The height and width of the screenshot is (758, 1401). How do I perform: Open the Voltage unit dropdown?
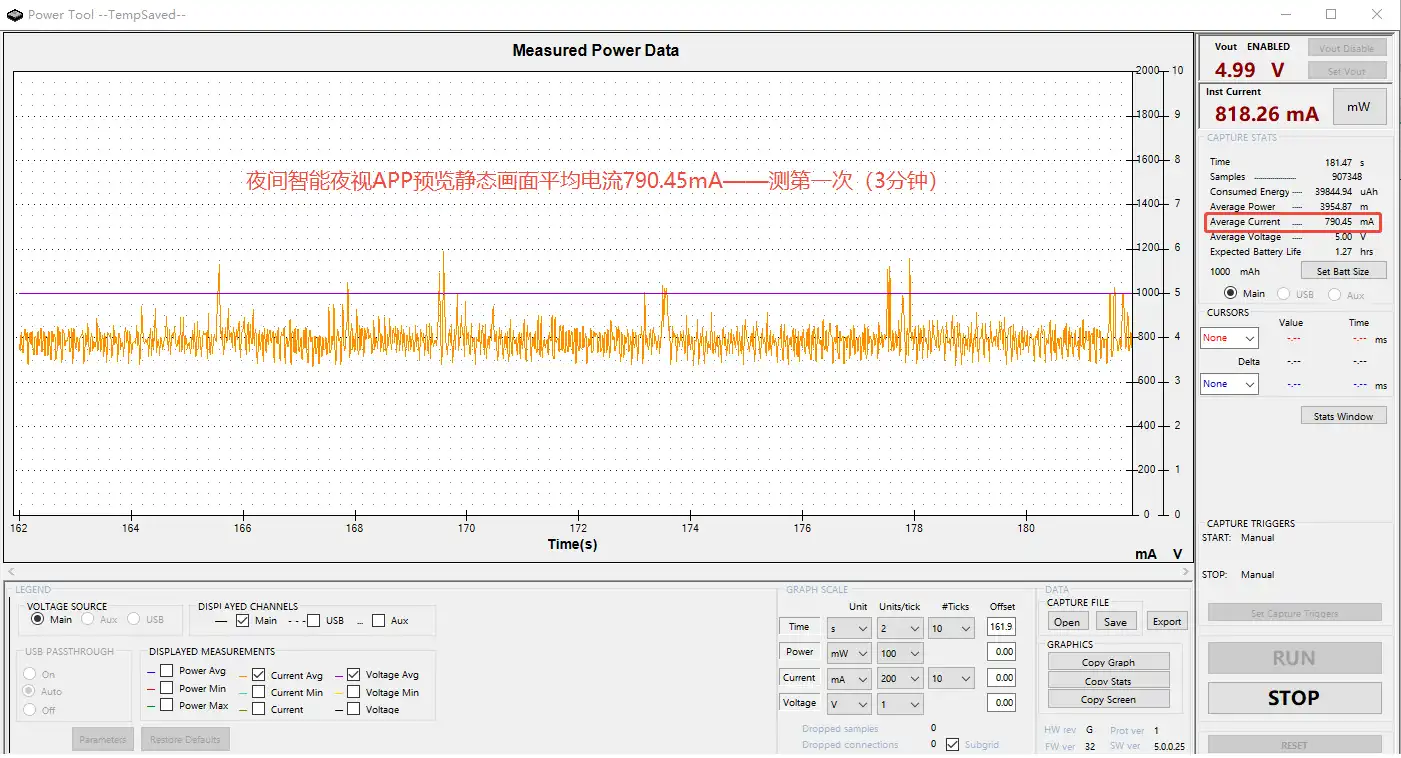coord(849,704)
